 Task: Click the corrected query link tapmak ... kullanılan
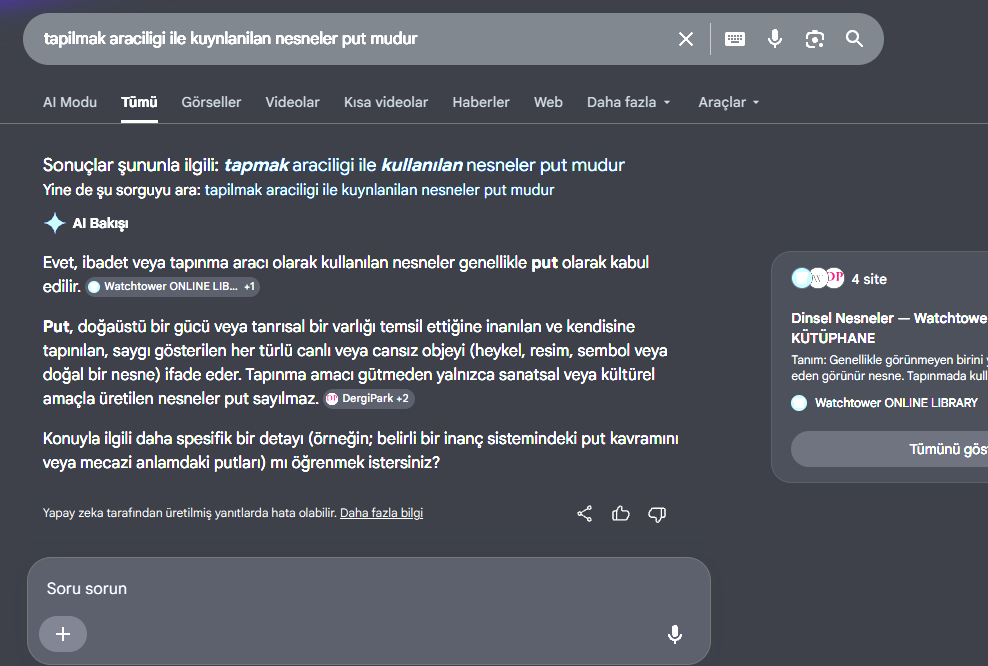(424, 165)
